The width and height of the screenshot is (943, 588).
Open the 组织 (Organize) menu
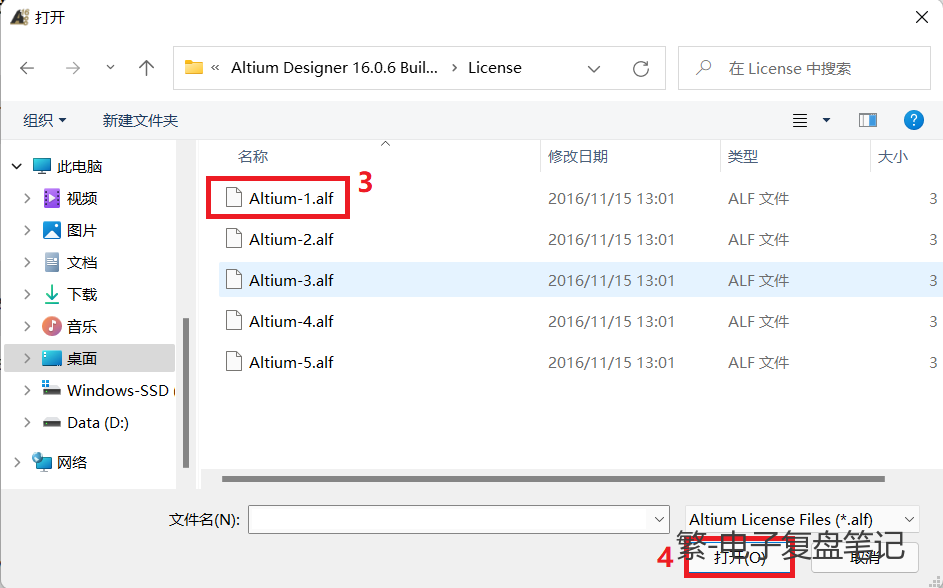tap(45, 120)
